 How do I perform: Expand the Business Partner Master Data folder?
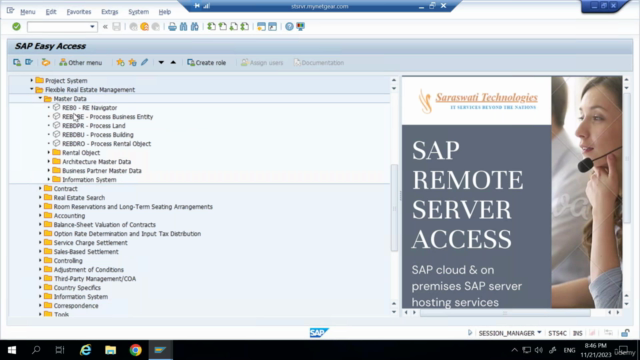pos(49,170)
